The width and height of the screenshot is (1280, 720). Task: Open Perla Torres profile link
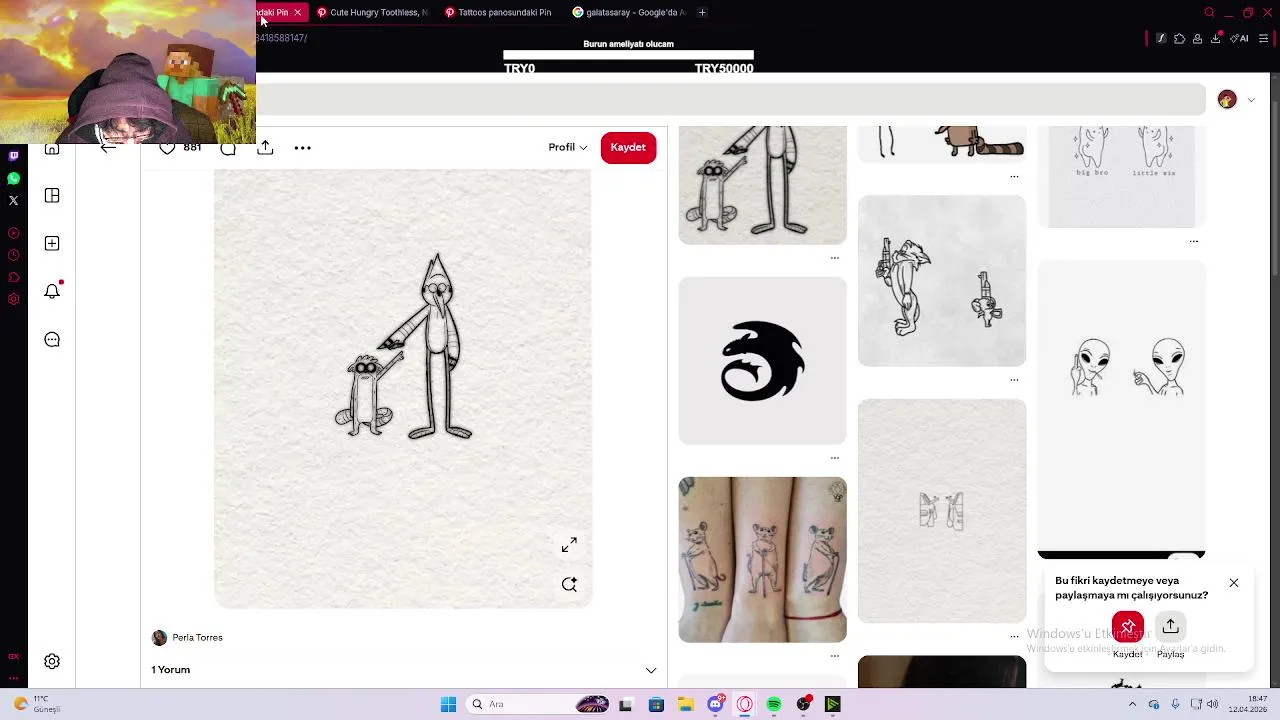pos(197,638)
